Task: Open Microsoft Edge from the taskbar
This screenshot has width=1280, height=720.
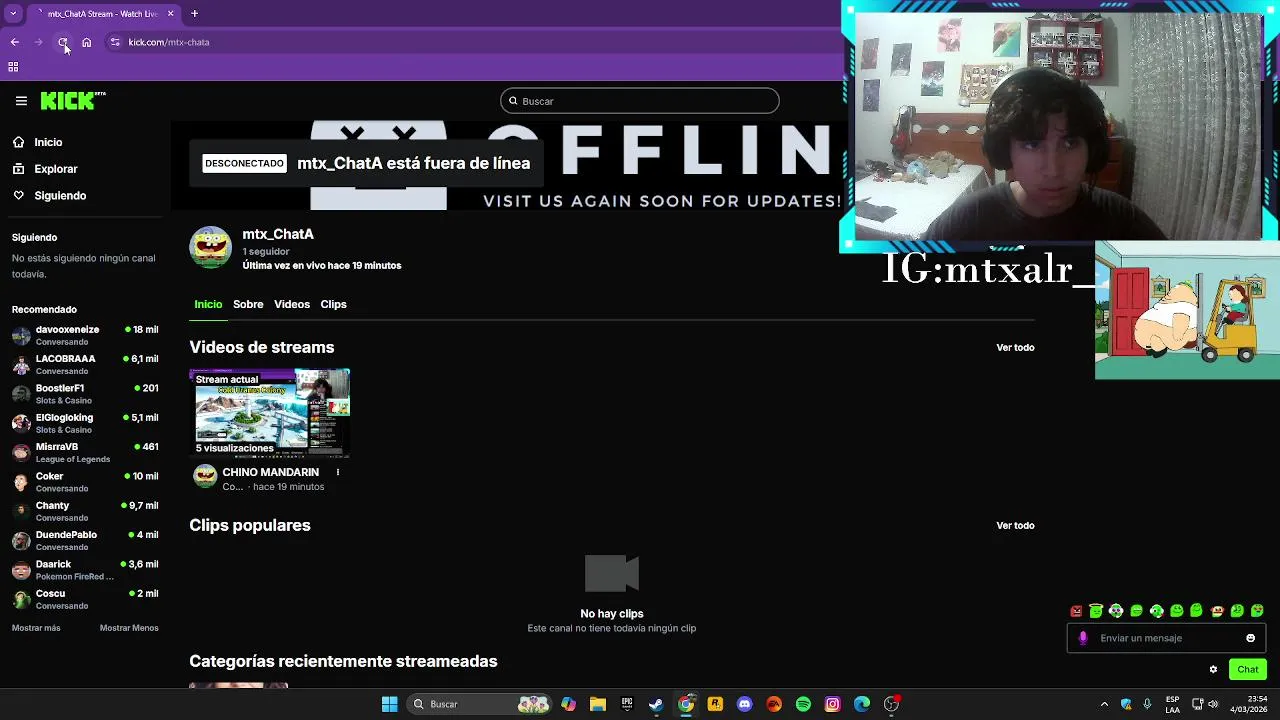Action: pyautogui.click(x=862, y=704)
